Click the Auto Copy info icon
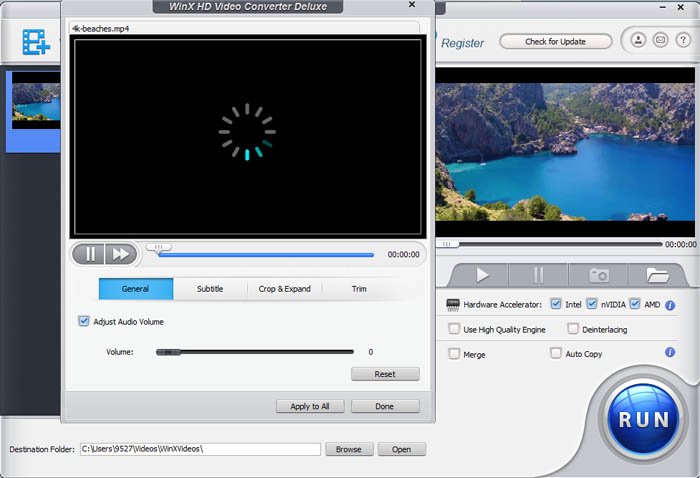Viewport: 700px width, 478px height. pos(670,352)
